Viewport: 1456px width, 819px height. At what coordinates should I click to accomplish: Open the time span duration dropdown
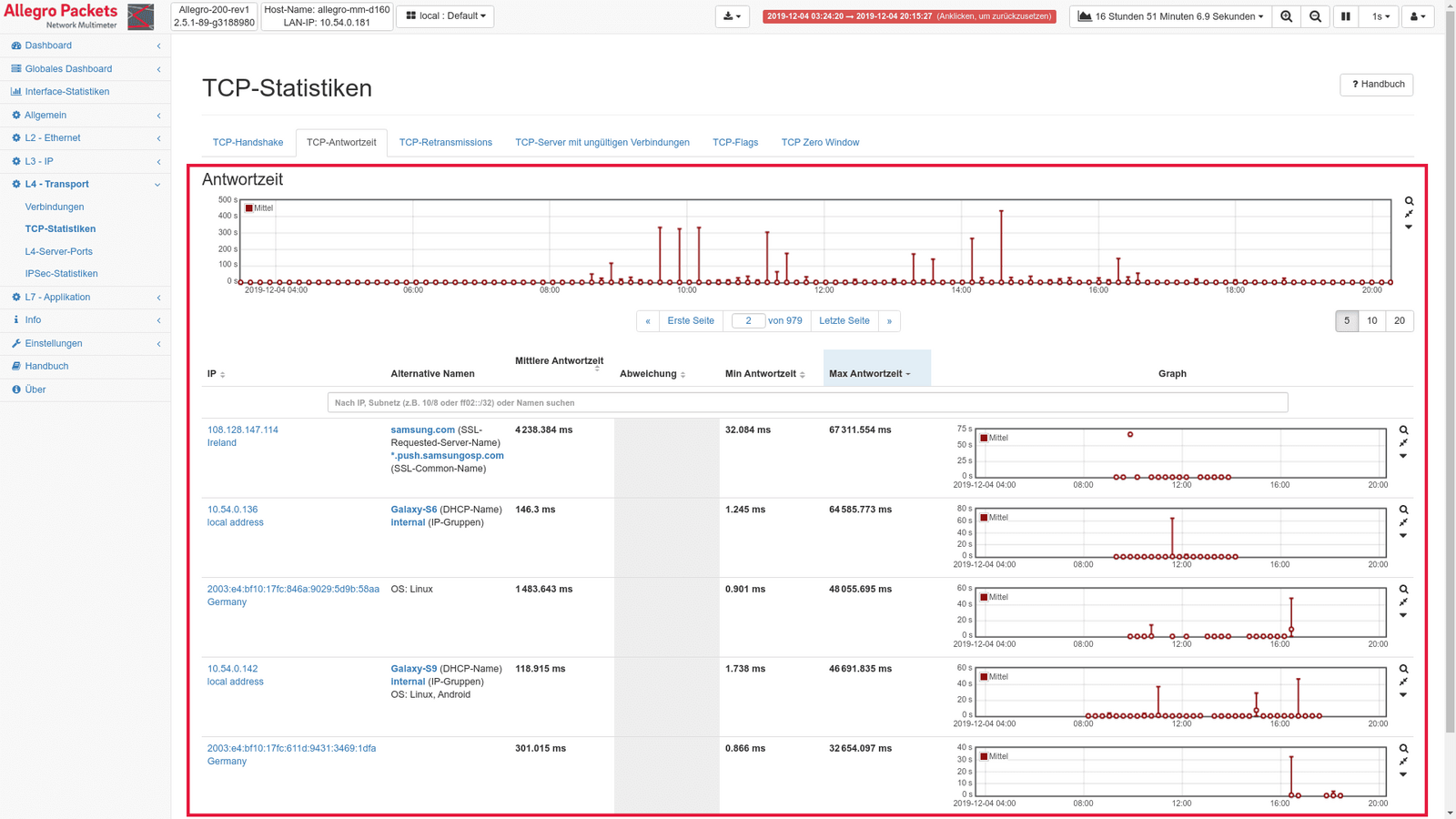pyautogui.click(x=1171, y=16)
